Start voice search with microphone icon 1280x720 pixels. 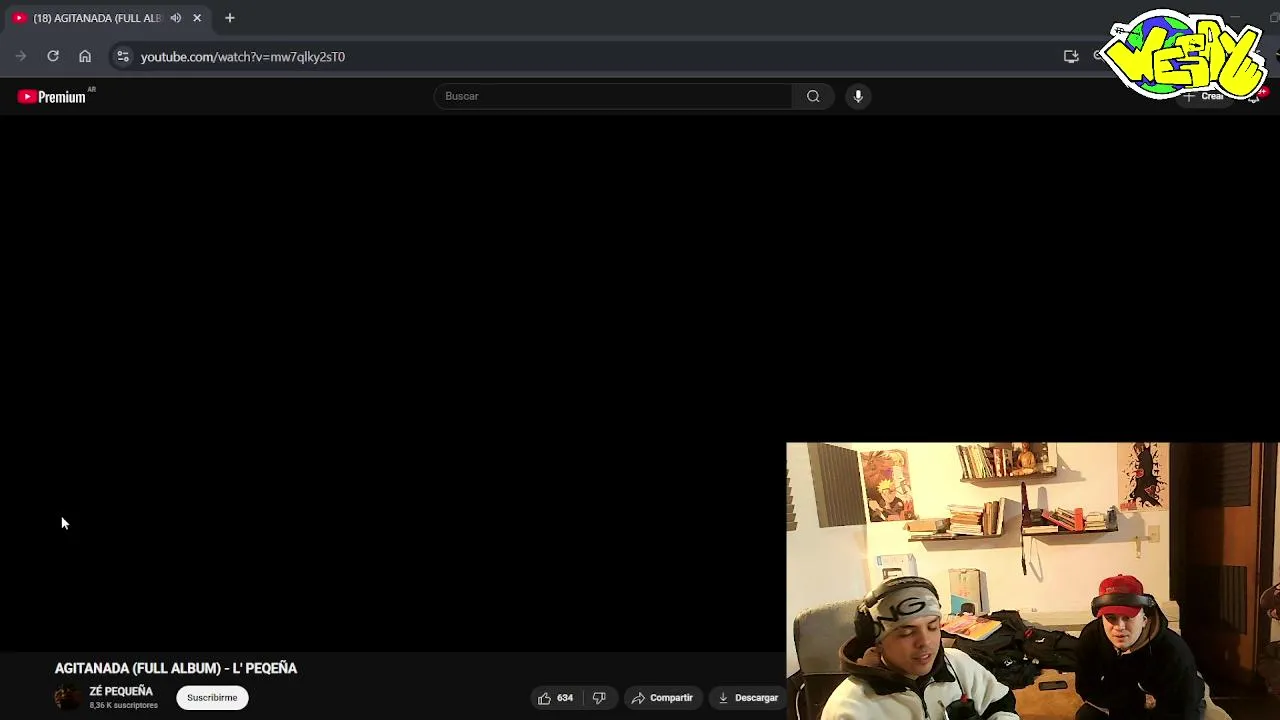click(858, 96)
